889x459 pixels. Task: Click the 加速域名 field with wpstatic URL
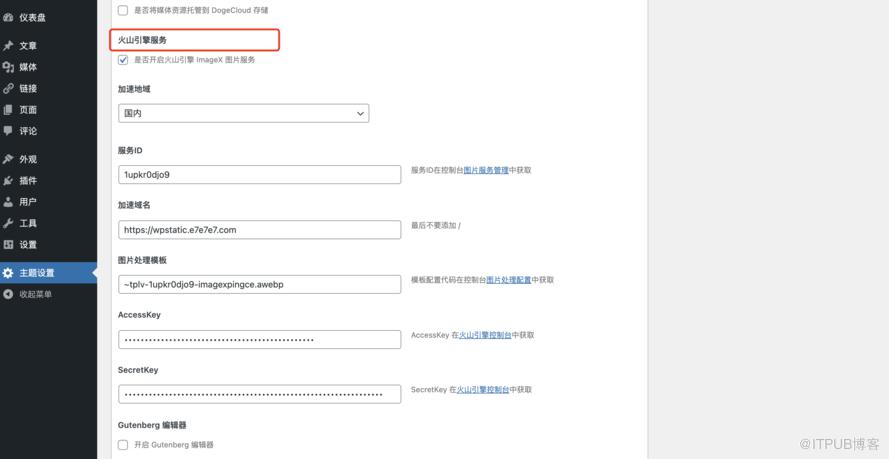pos(260,230)
